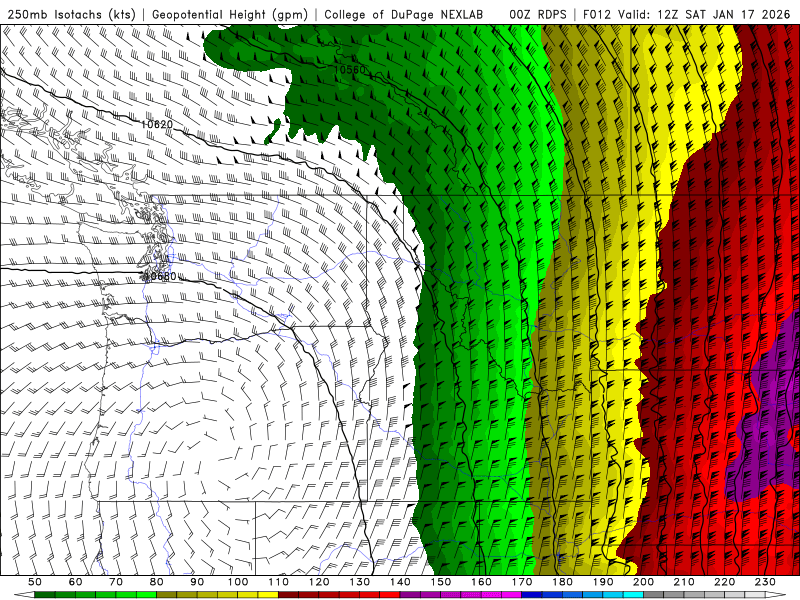Click the 210 value on the color scale
The image size is (800, 600).
click(x=684, y=582)
